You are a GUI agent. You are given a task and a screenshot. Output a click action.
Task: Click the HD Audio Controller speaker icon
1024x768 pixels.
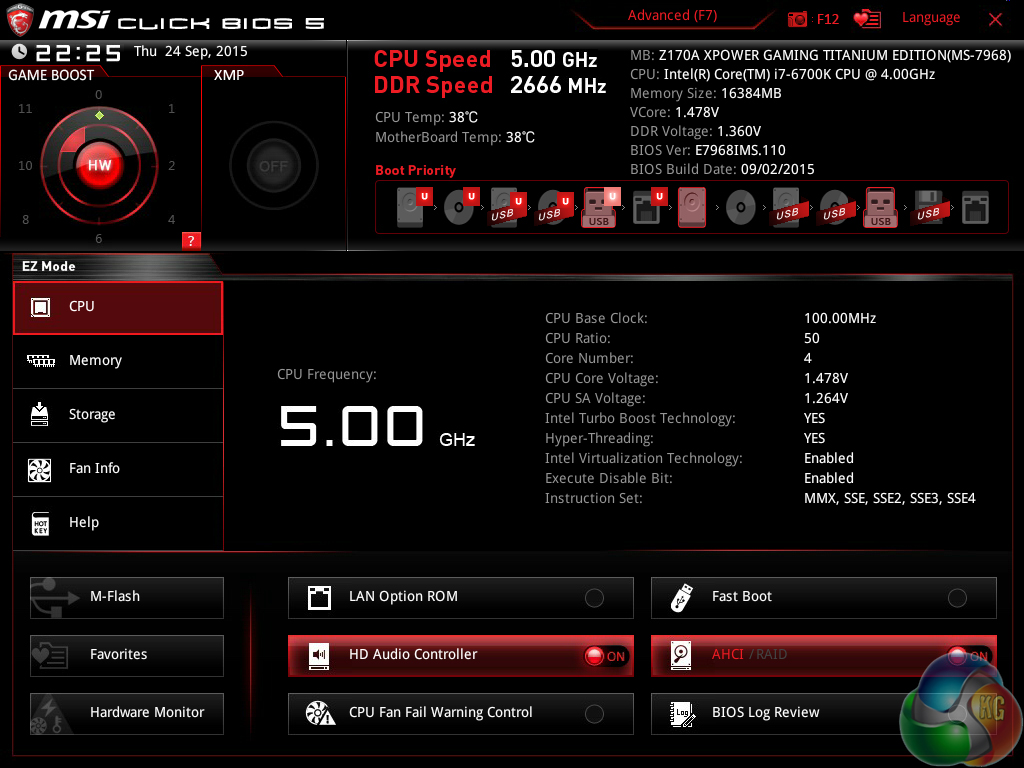coord(319,655)
